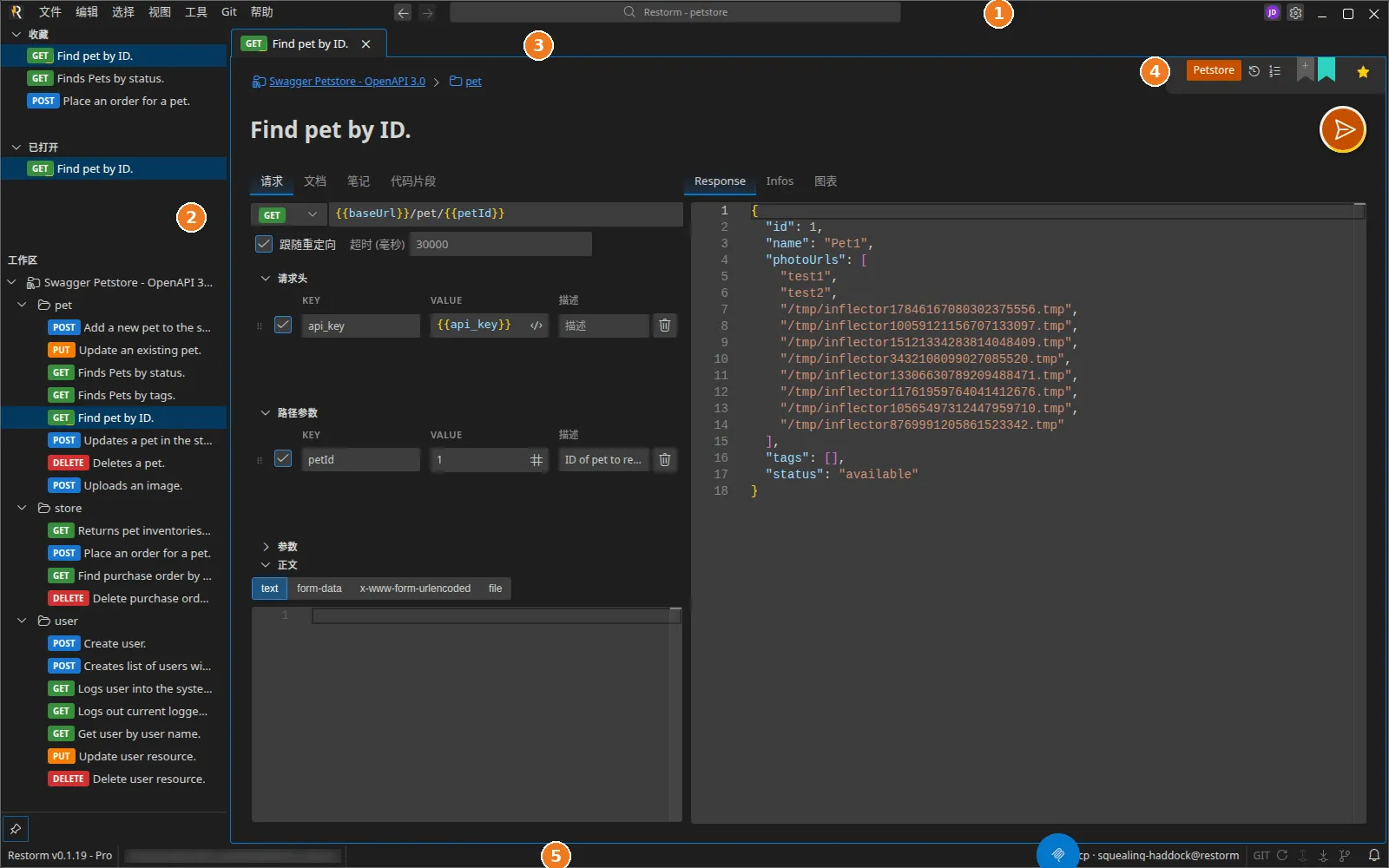Uncheck the petId path parameter checkbox

[x=283, y=458]
